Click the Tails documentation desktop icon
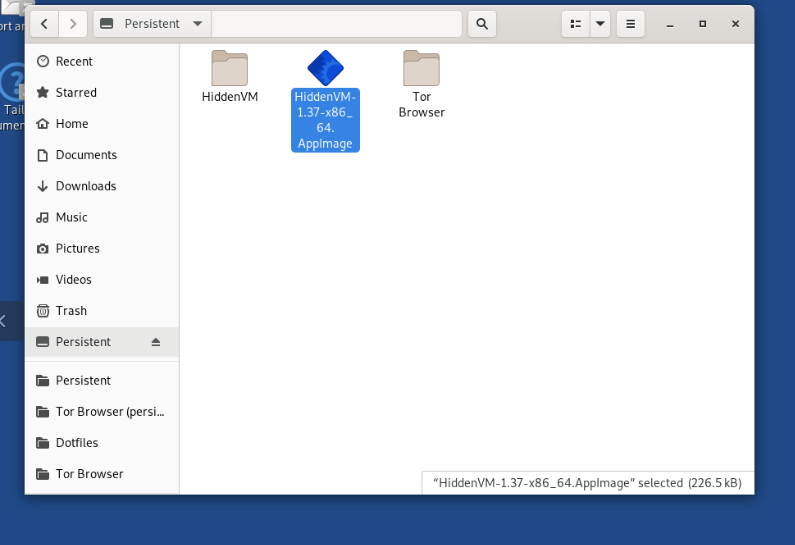 (12, 96)
